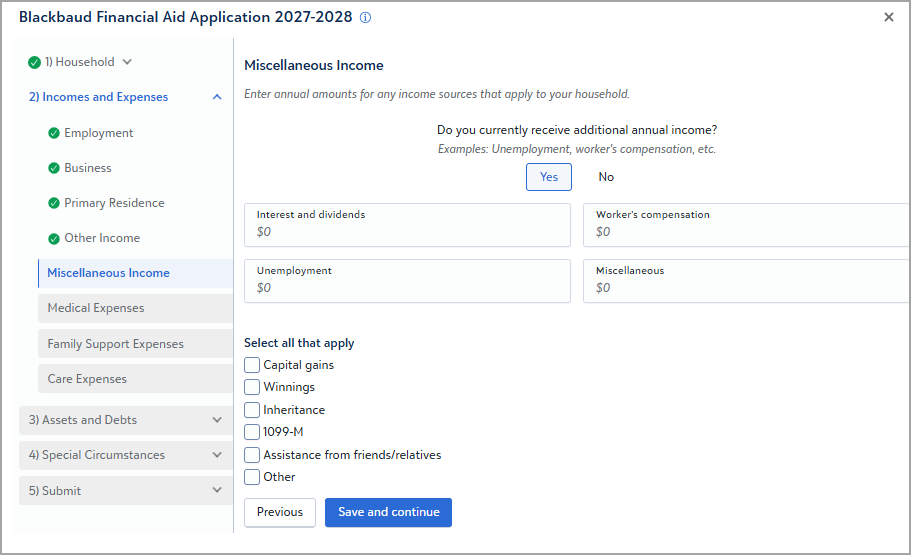Screen dimensions: 911x555
Task: Check the Capital gains box
Action: click(x=252, y=365)
